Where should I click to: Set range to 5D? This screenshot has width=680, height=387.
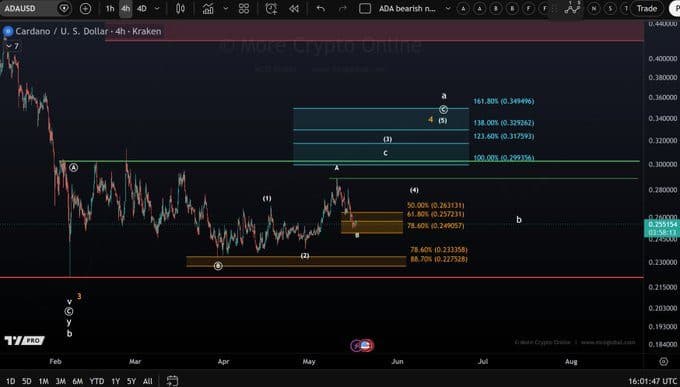pyautogui.click(x=27, y=381)
